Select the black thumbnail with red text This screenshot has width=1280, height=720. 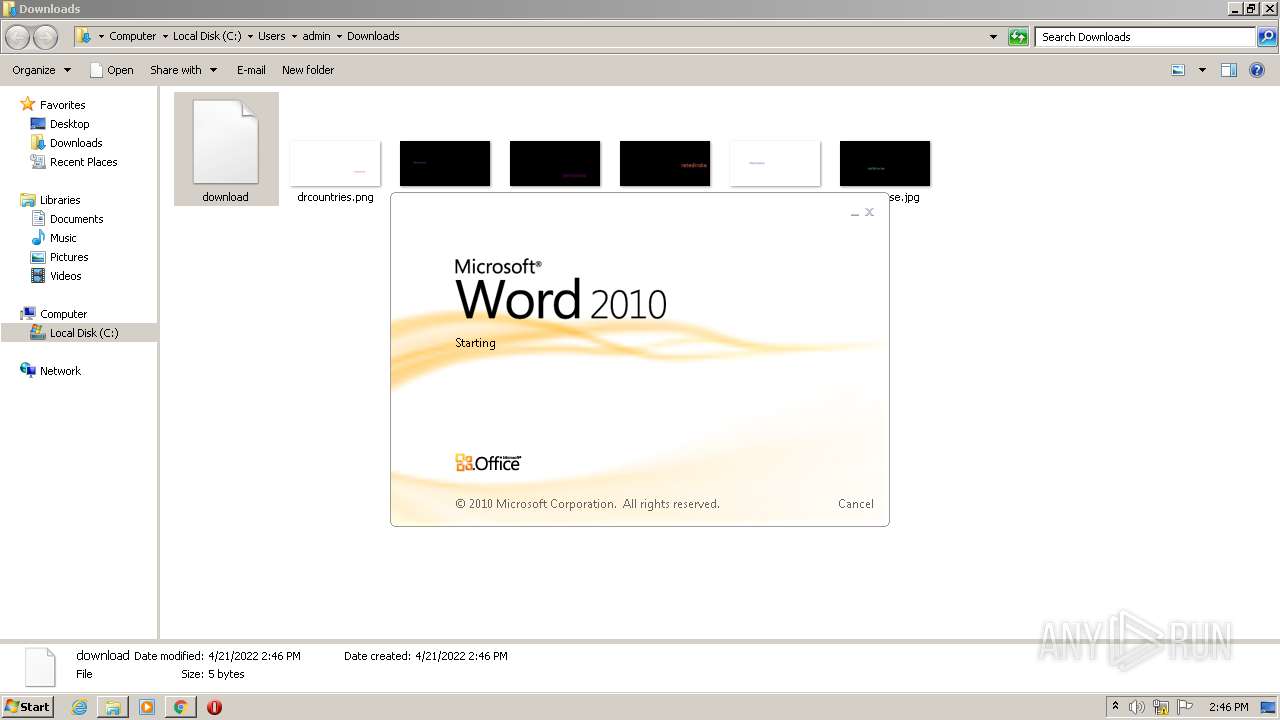pyautogui.click(x=665, y=163)
